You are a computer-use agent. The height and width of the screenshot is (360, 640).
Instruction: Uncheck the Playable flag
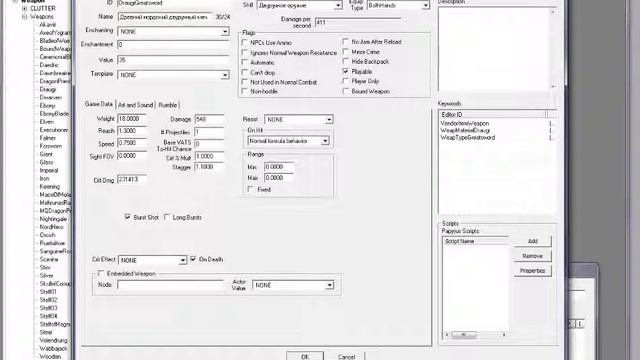pyautogui.click(x=346, y=71)
